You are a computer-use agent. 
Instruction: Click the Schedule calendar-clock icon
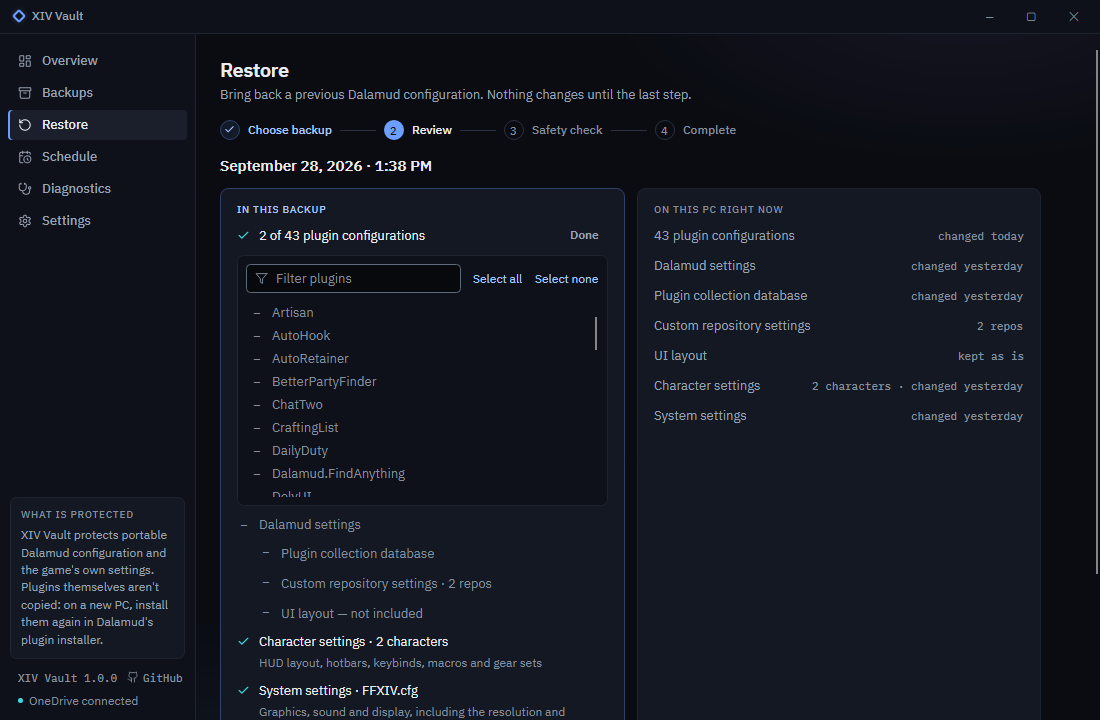point(25,157)
